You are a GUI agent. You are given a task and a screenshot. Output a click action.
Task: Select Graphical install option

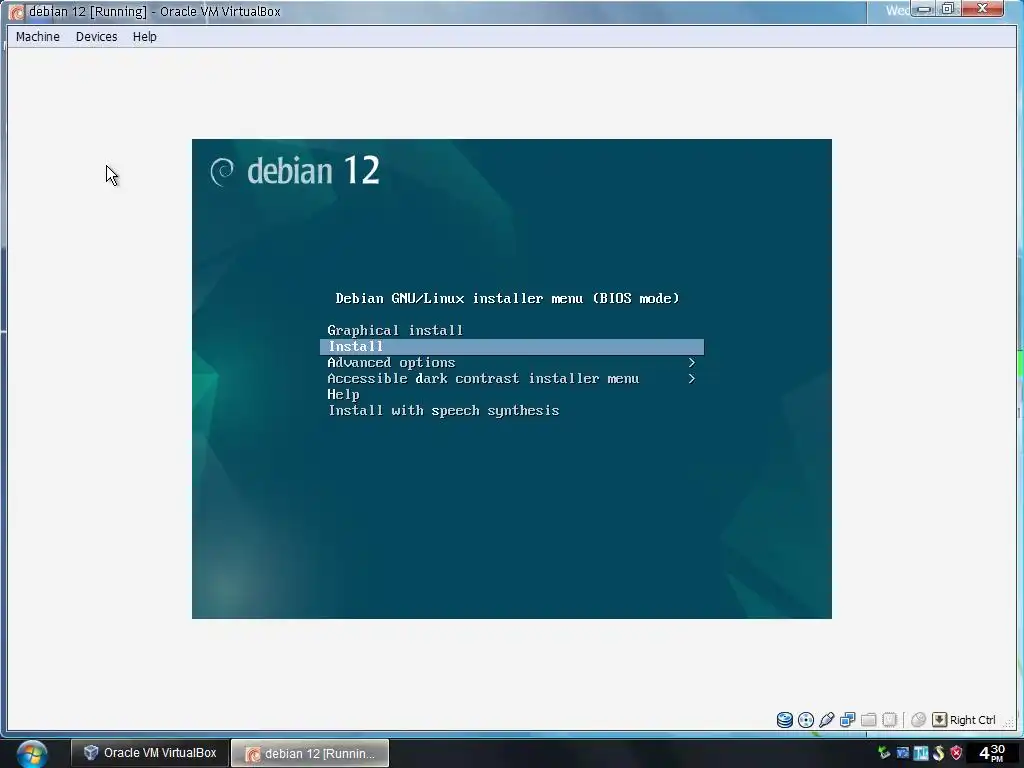pos(394,330)
